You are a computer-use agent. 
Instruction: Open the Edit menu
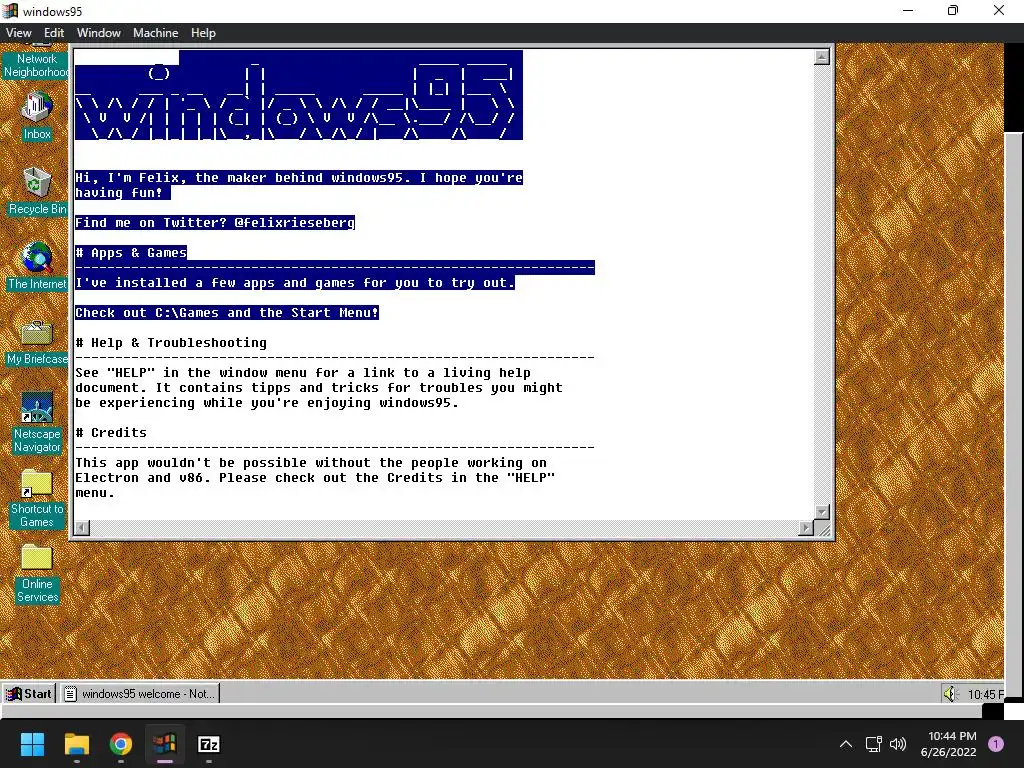[x=54, y=33]
